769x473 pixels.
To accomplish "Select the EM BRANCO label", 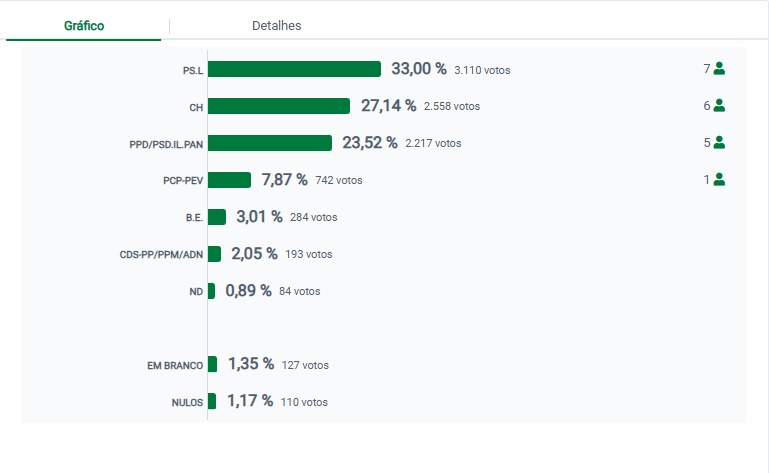I will [175, 366].
